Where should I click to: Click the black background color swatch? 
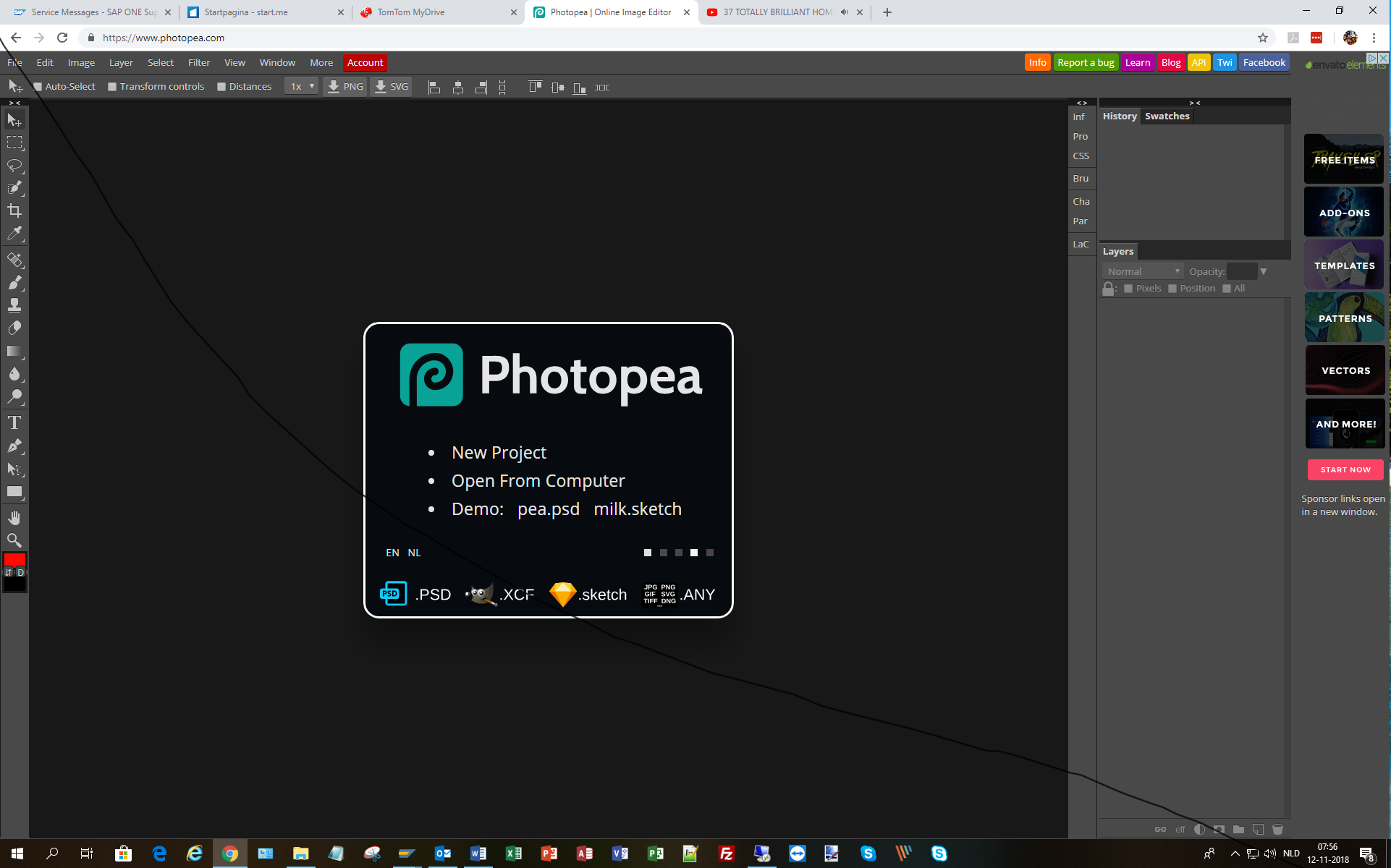click(x=14, y=584)
